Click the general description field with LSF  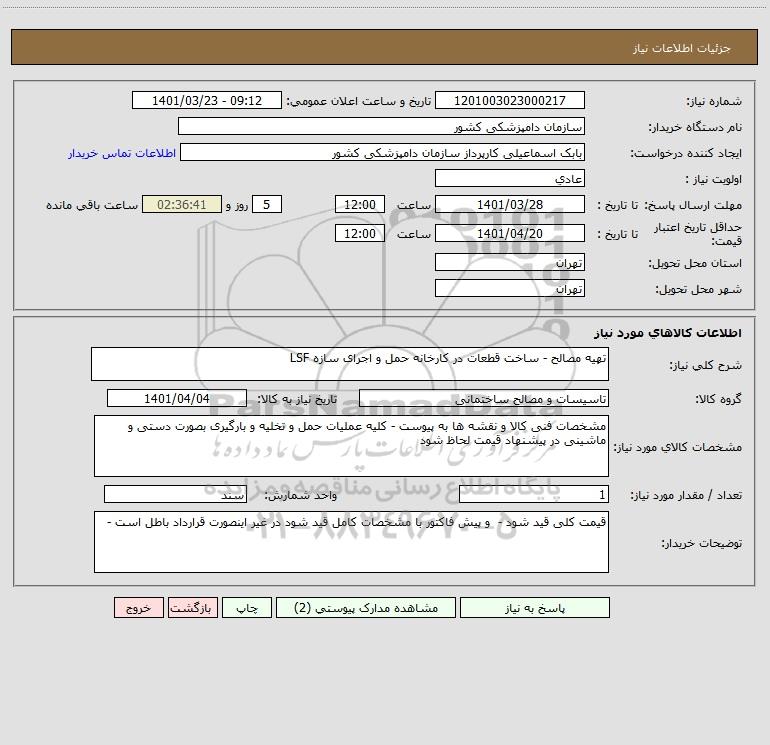[x=350, y=364]
